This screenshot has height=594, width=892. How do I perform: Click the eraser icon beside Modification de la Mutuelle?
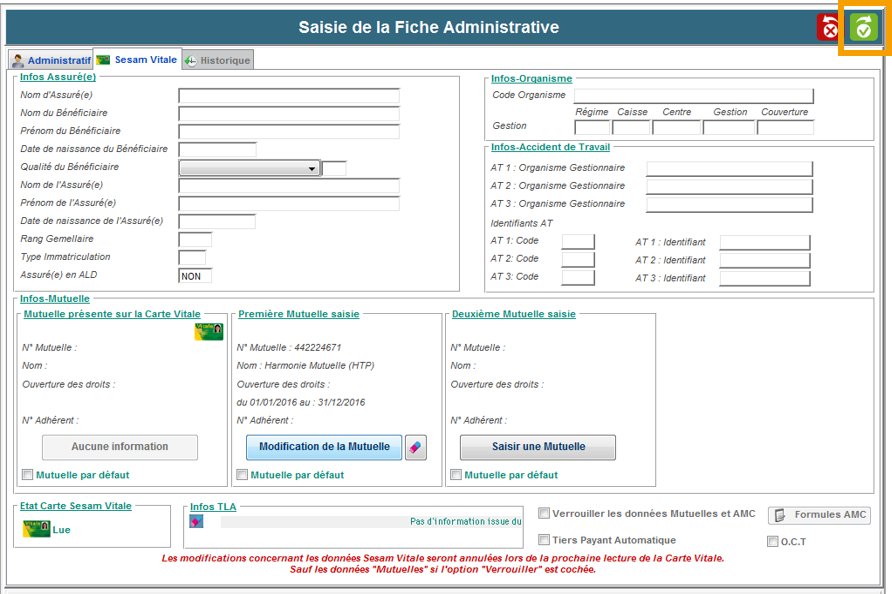coord(416,447)
